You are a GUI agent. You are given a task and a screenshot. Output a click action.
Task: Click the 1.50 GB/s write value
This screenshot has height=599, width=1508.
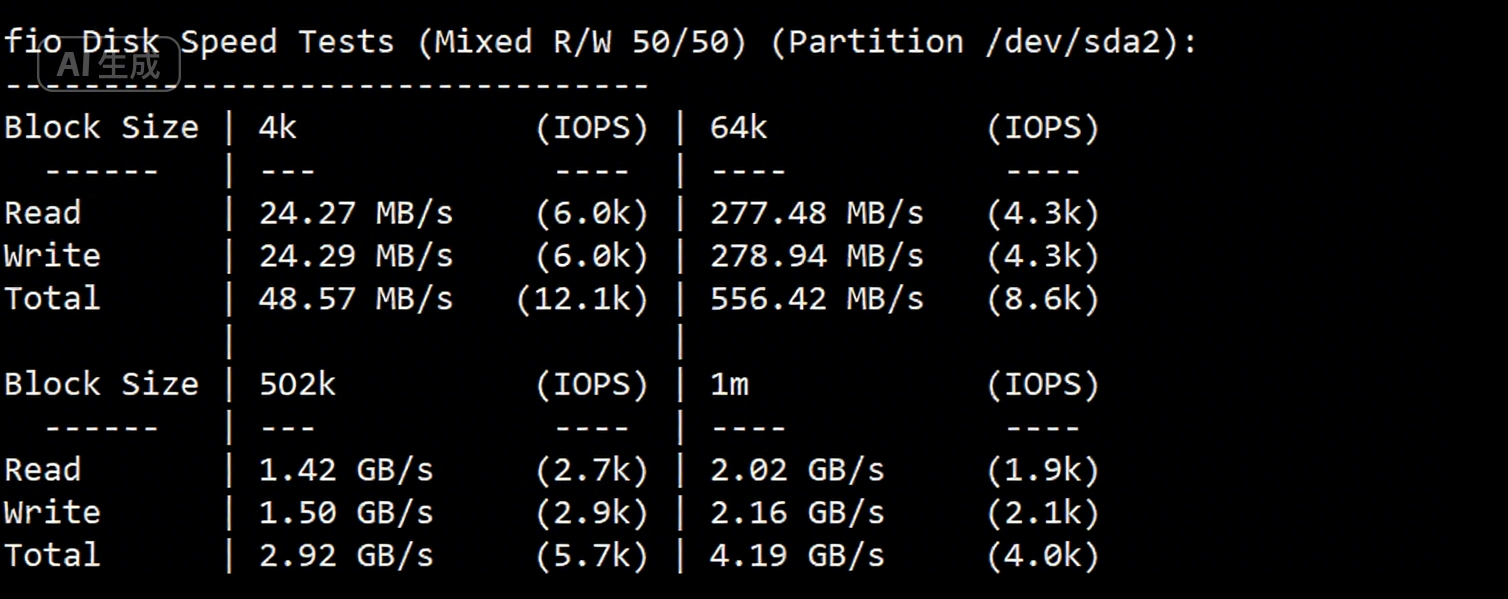pyautogui.click(x=346, y=513)
